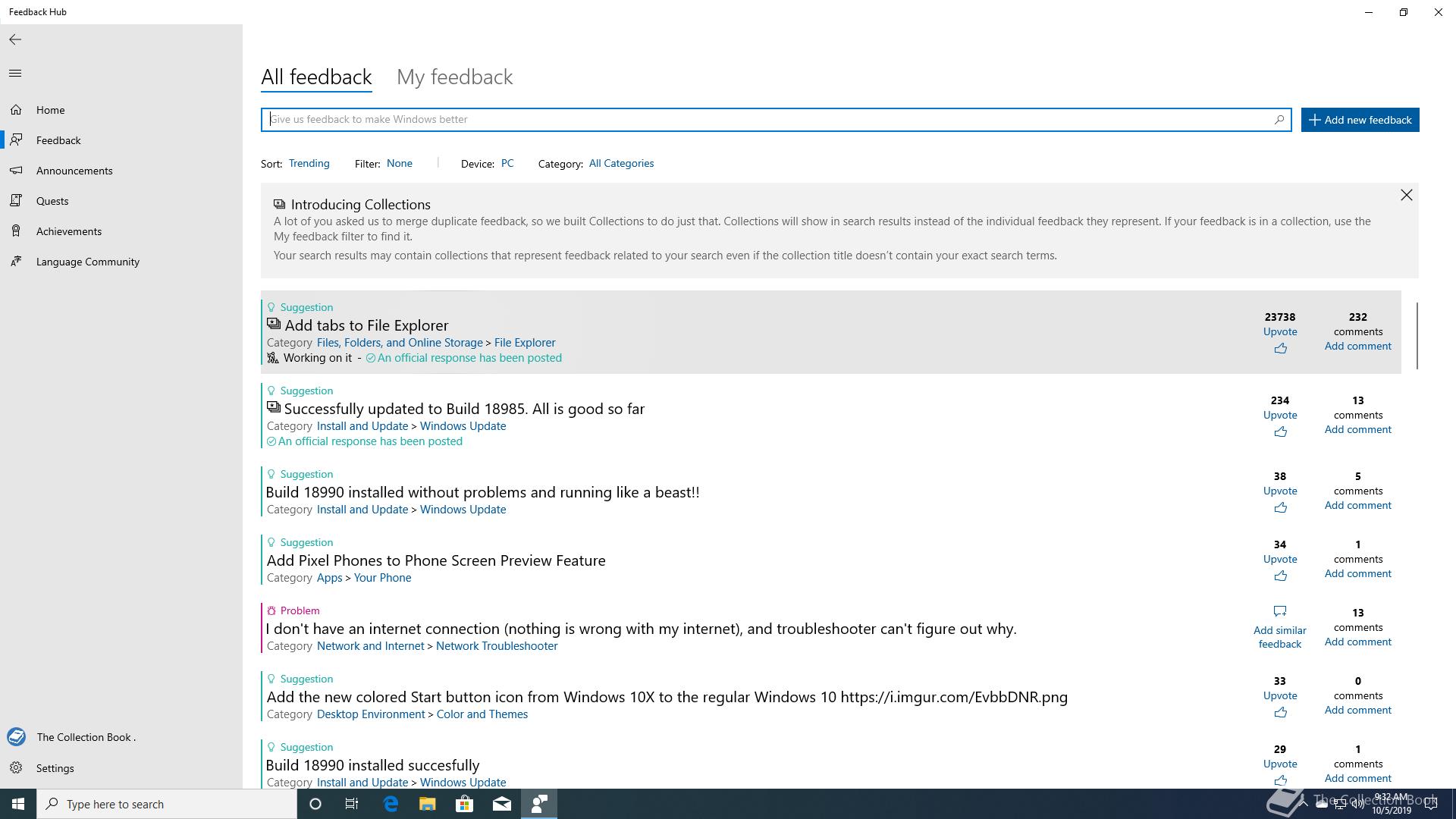Upvote the Build 18985 feedback thumbs icon
Screen dimensions: 1456x819
pos(1280,432)
